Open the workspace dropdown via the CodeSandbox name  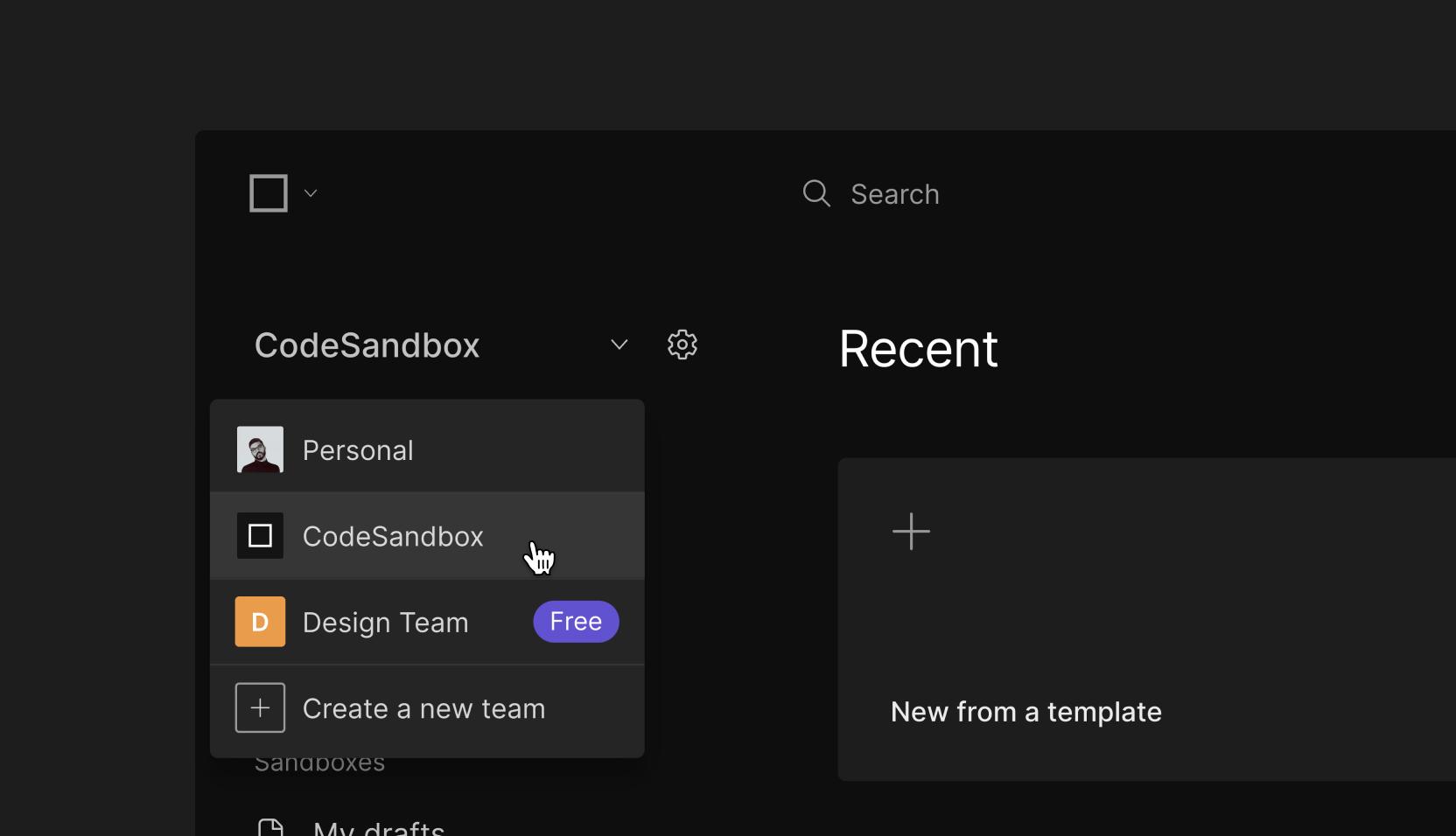coord(367,345)
